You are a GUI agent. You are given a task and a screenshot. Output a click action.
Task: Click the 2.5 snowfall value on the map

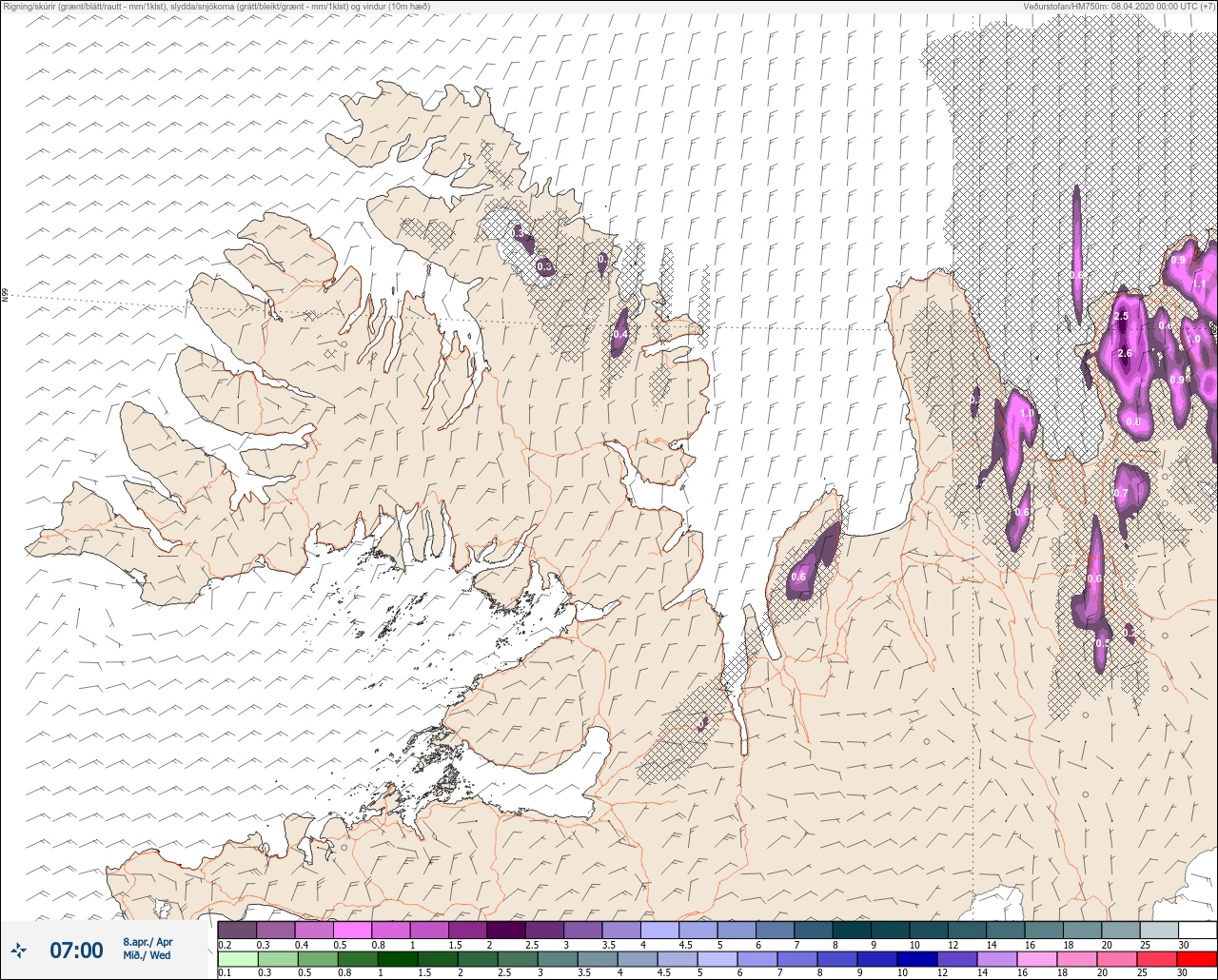1120,316
